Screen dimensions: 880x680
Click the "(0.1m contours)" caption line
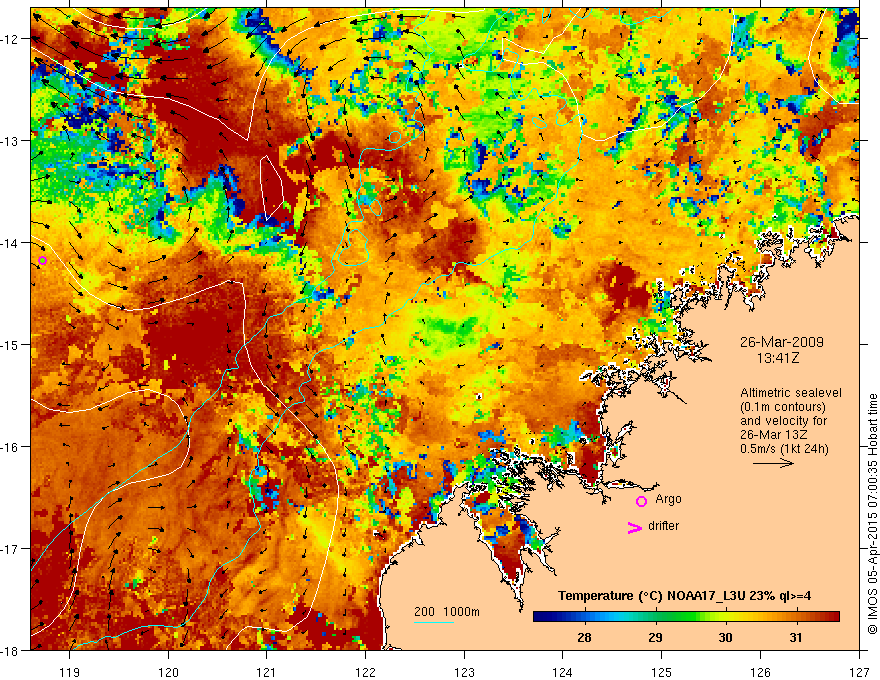pyautogui.click(x=783, y=407)
